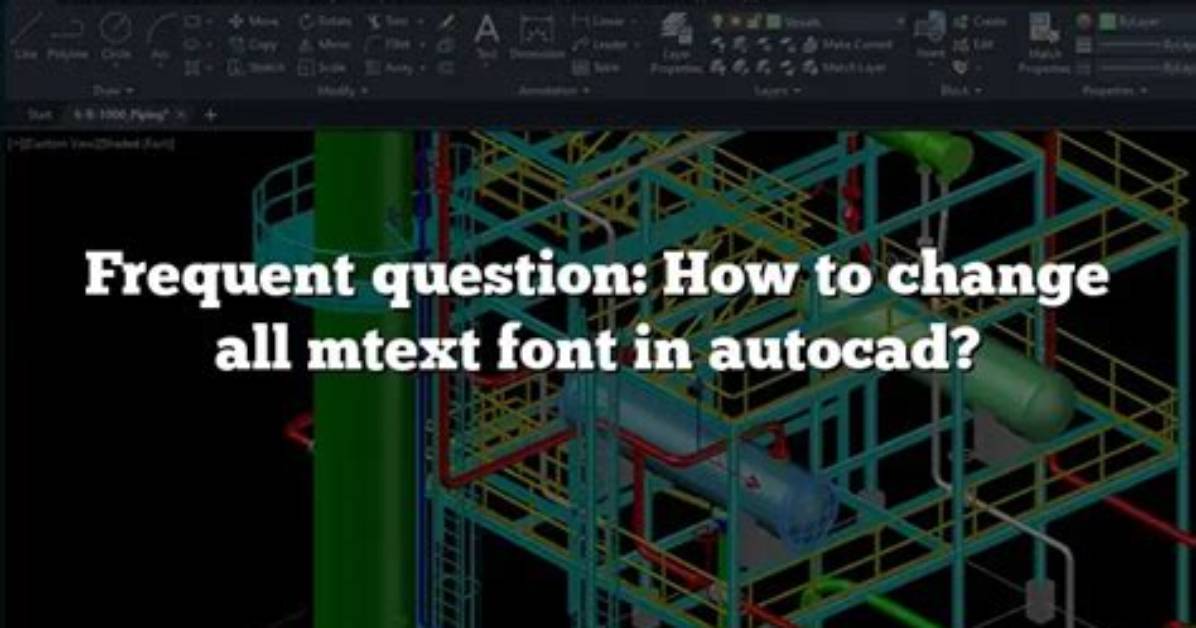Toggle the layer freeze sun icon

[x=734, y=22]
